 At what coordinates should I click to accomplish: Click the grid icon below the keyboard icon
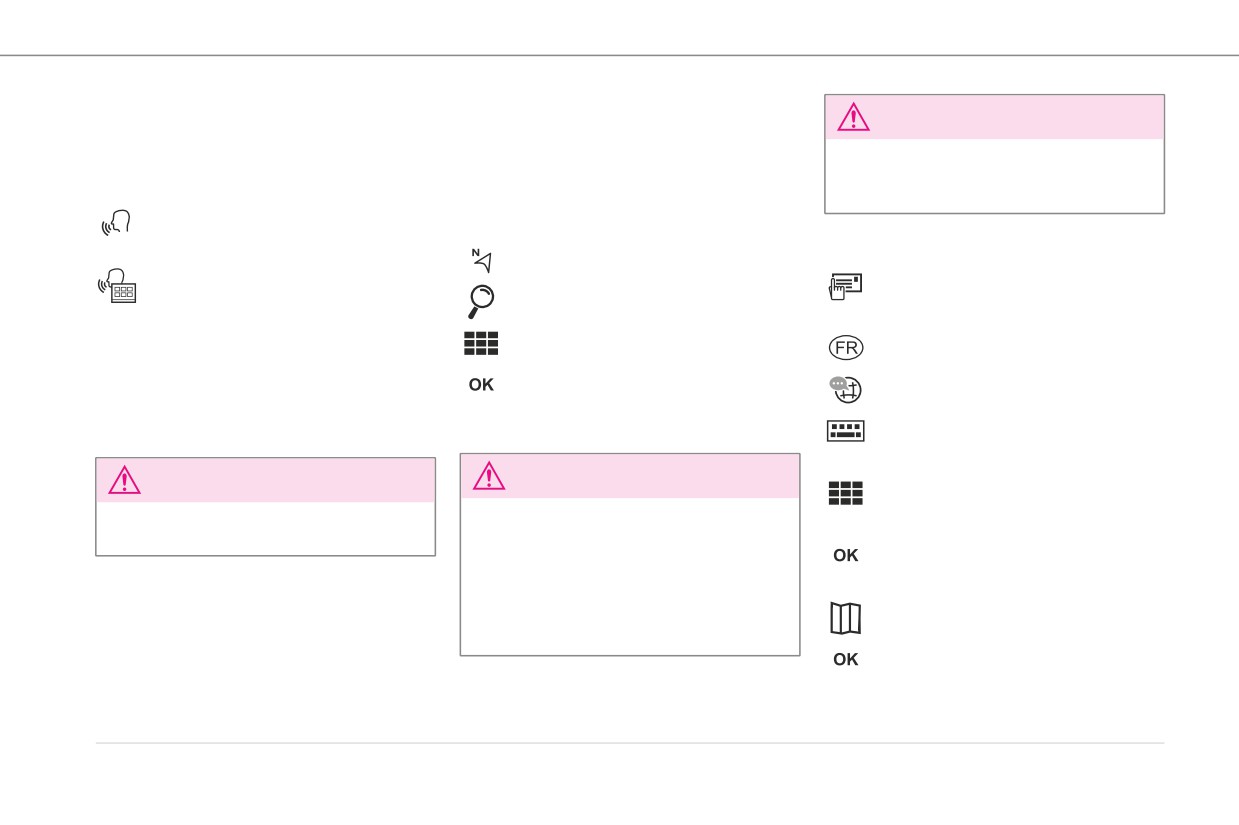pyautogui.click(x=846, y=494)
